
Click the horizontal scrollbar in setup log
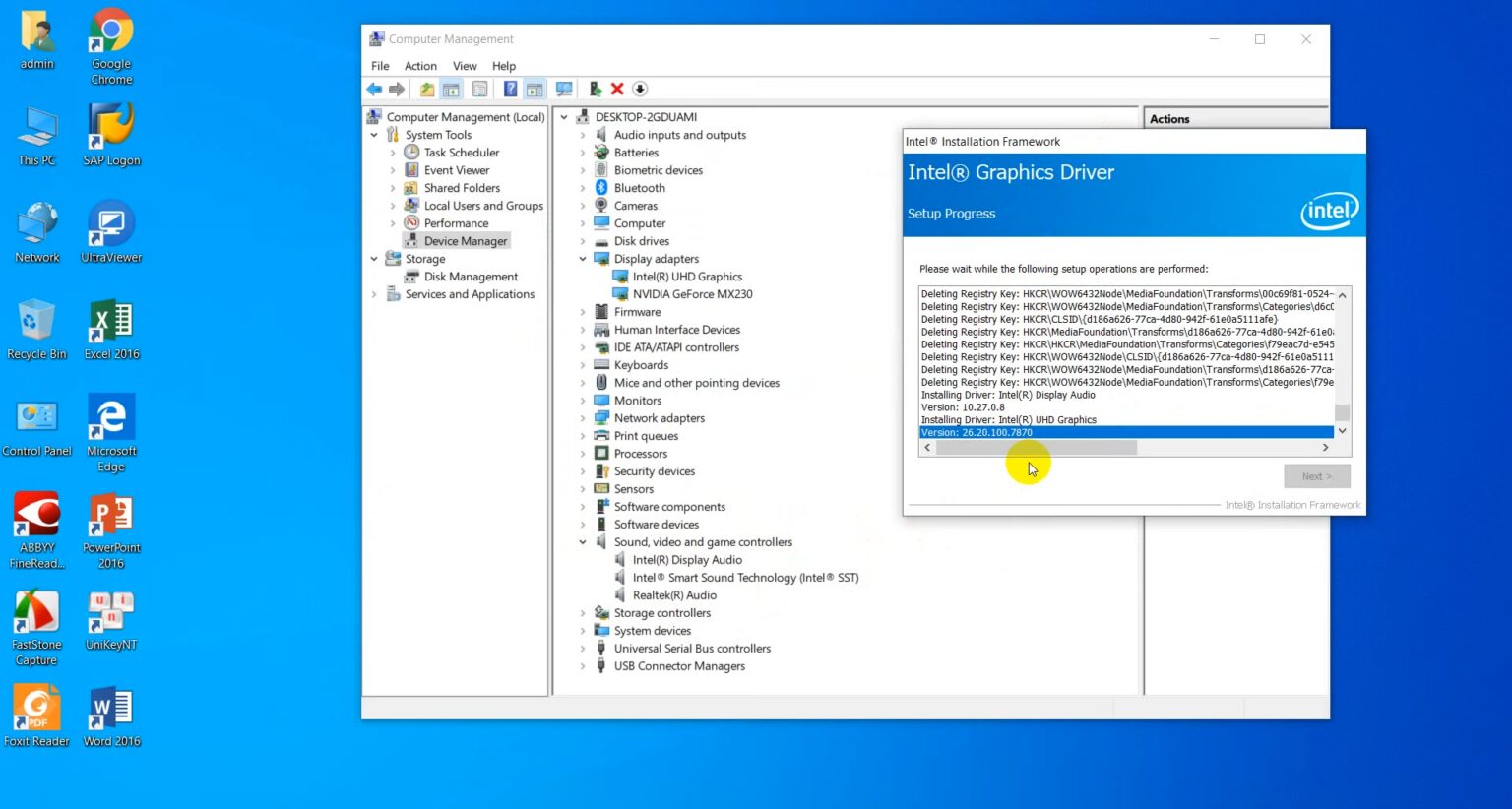coord(1036,448)
